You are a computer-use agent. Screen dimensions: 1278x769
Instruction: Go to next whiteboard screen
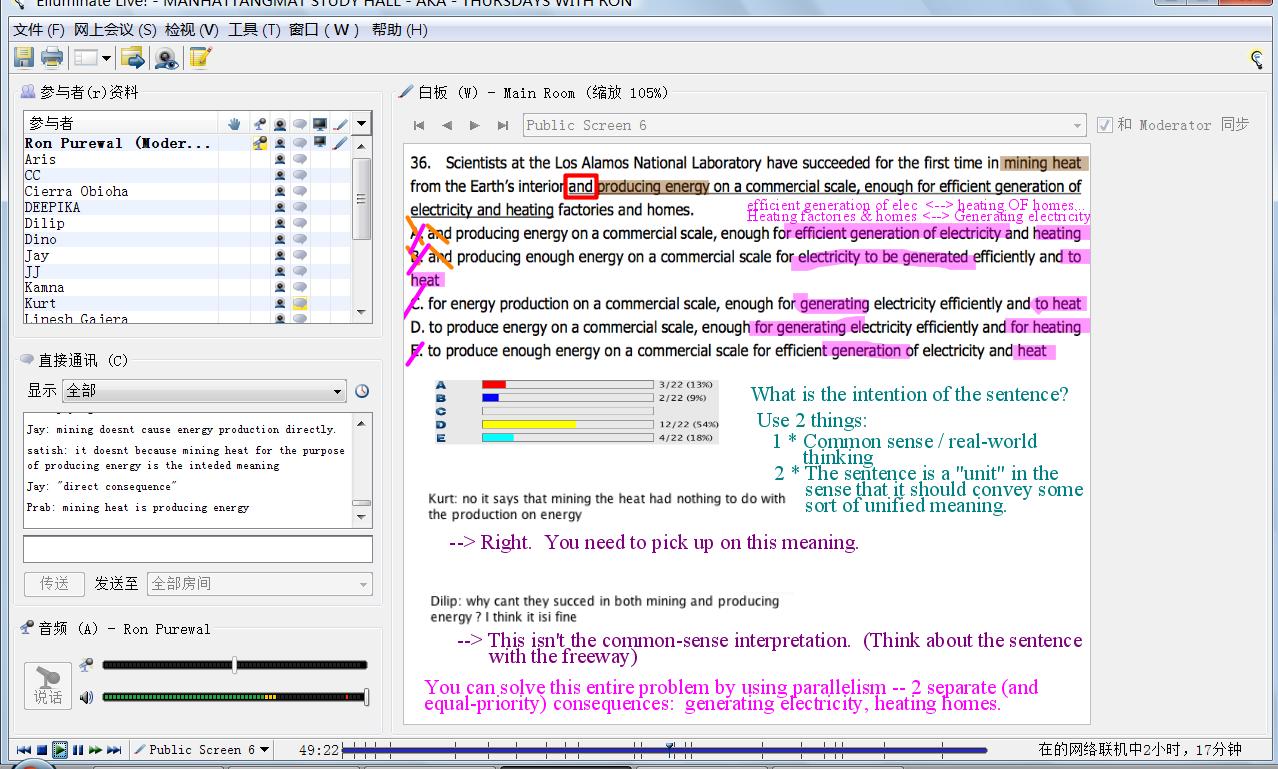pos(475,125)
